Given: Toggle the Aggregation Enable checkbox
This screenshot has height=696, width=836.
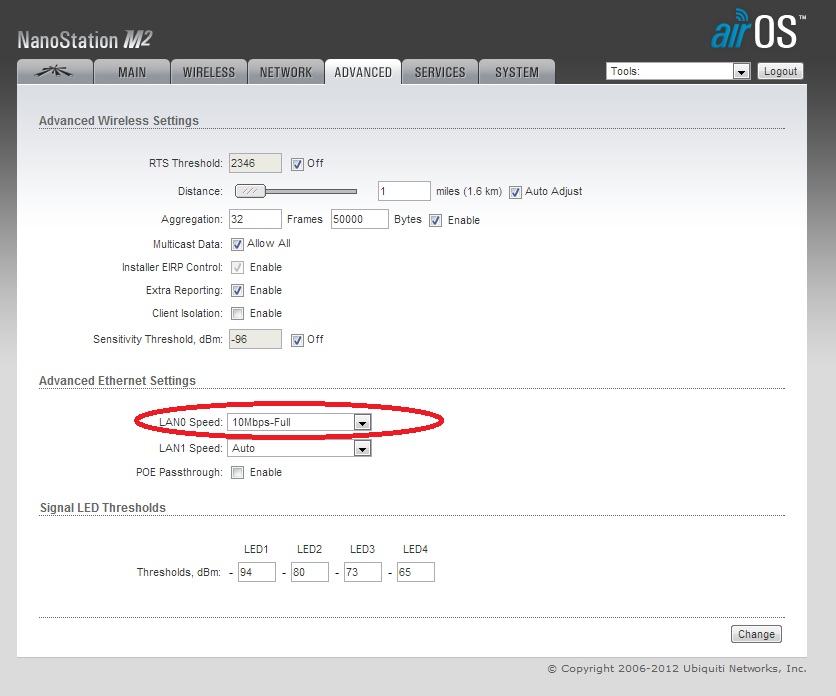Looking at the screenshot, I should coord(436,220).
